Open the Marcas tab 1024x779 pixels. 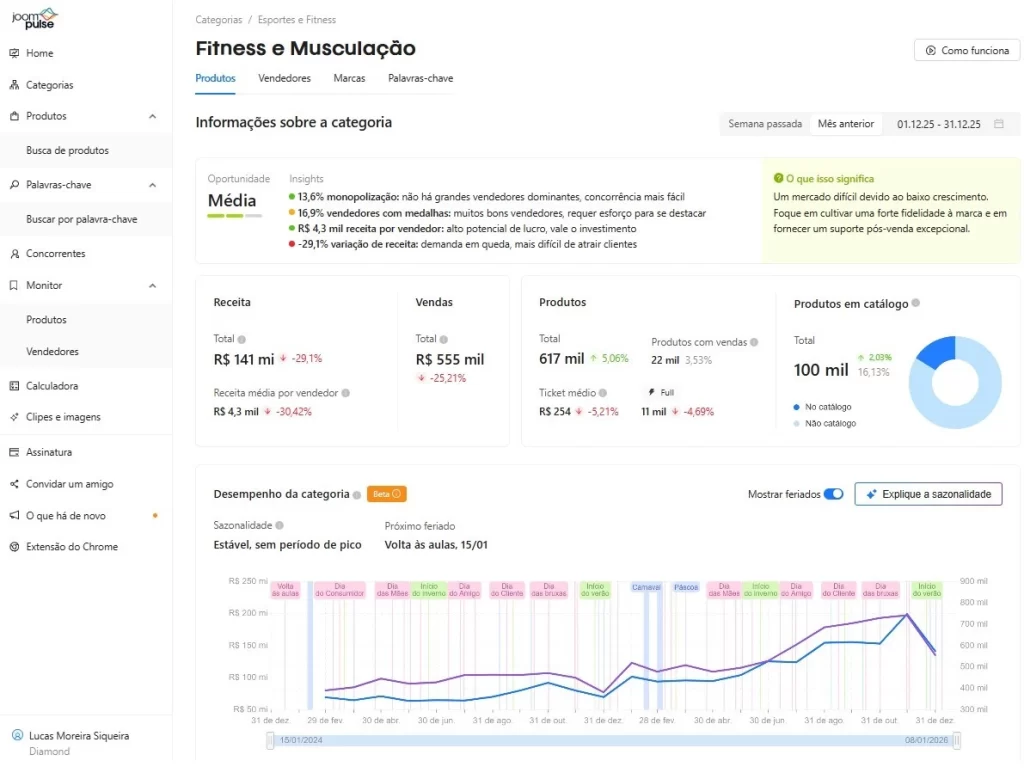[349, 78]
